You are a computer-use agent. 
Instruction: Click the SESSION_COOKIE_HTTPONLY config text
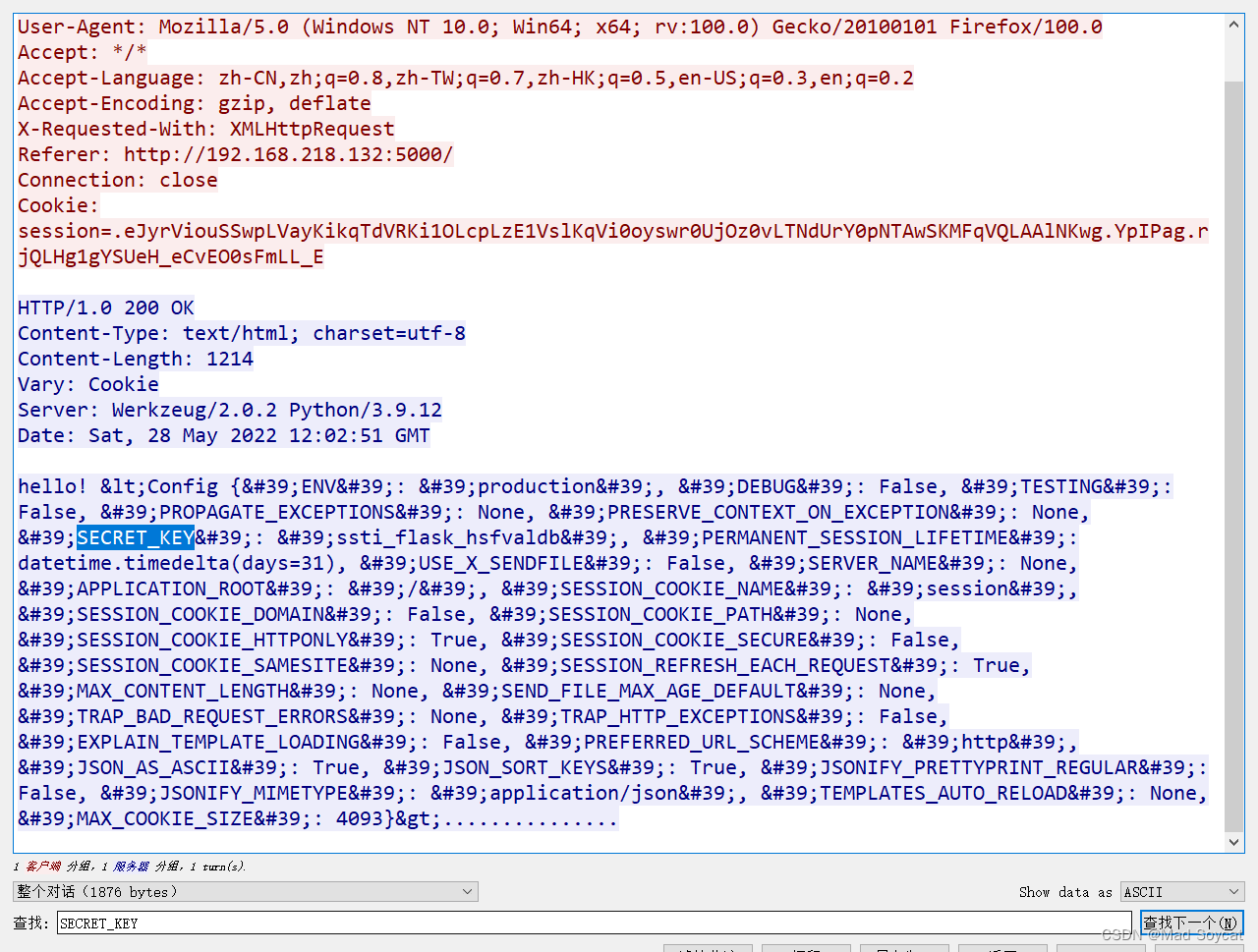212,640
